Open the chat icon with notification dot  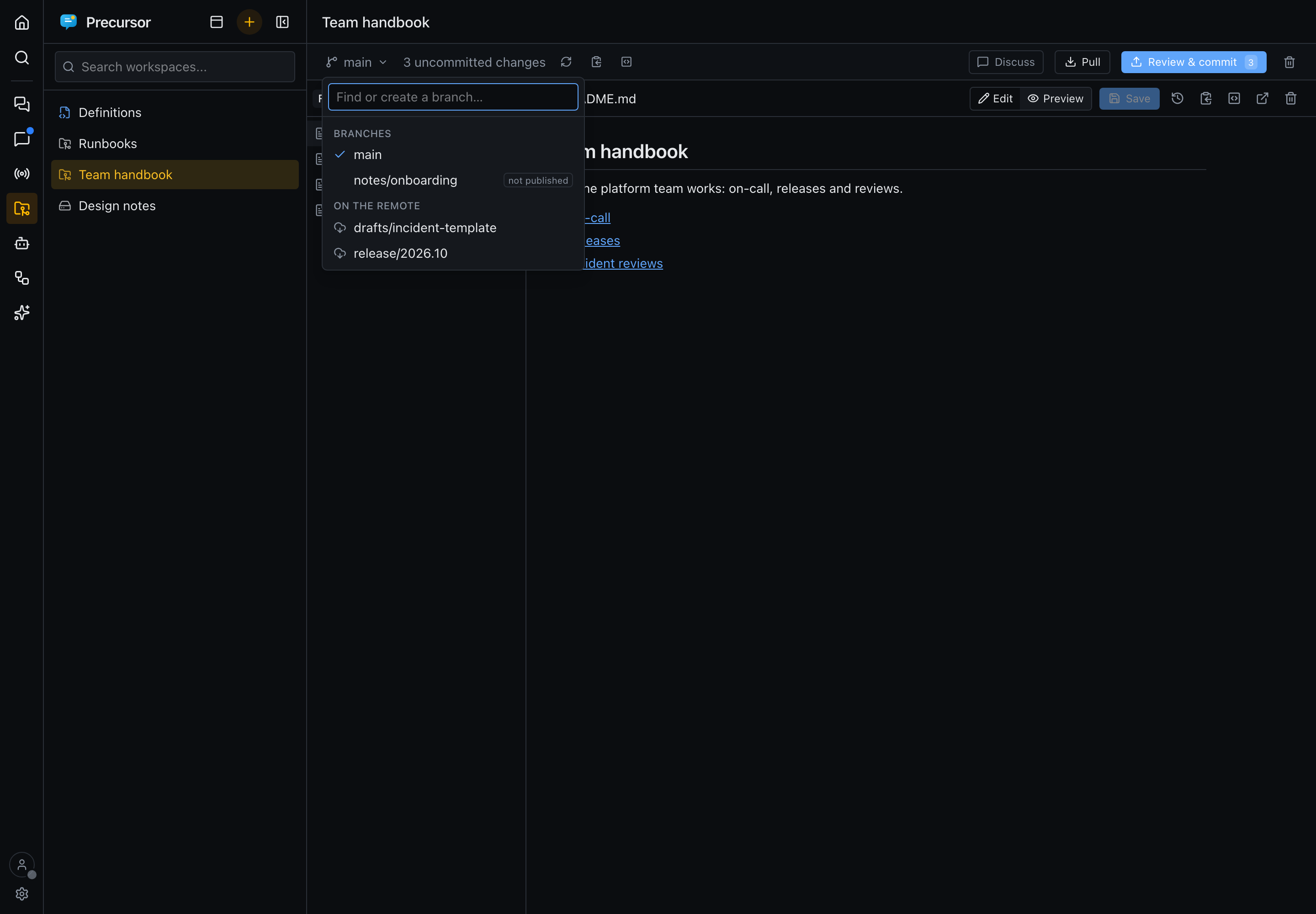pos(22,138)
